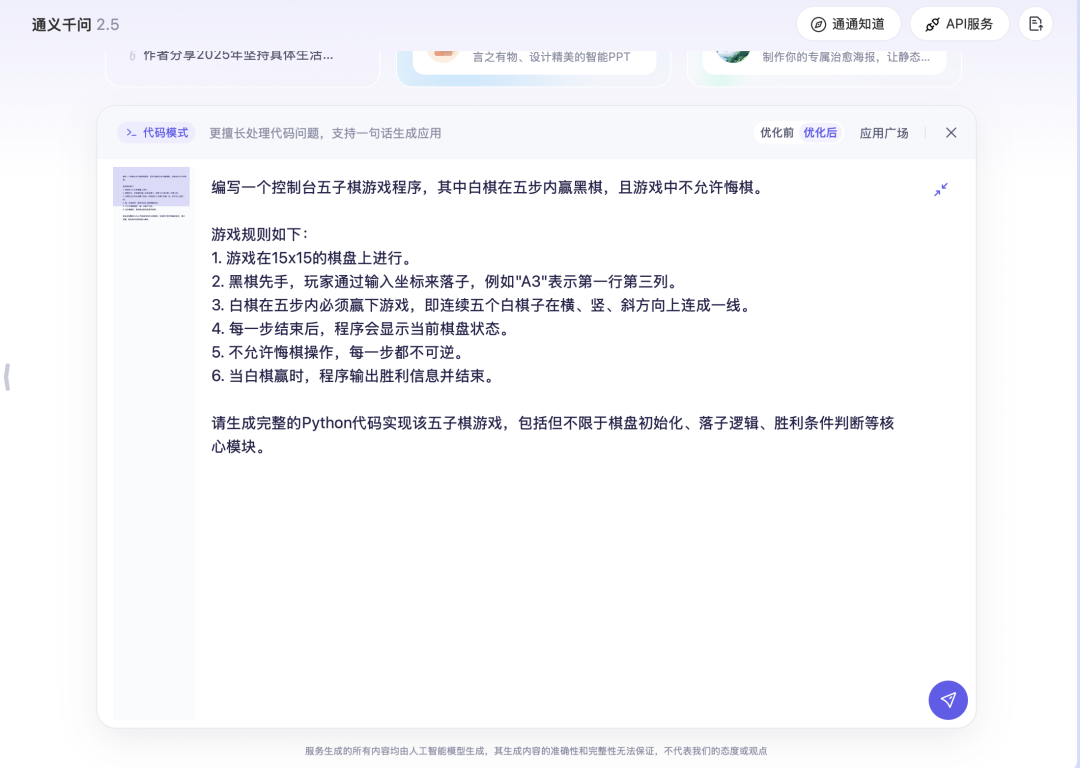Click the plug icon in API服务 button
This screenshot has width=1080, height=768.
pos(932,23)
